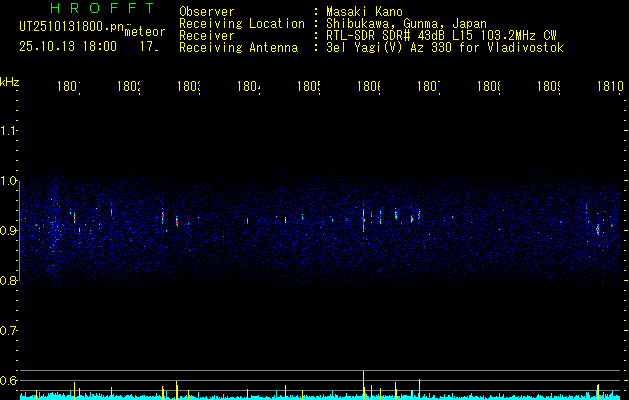Click the Receiving Location label
This screenshot has width=629, height=400.
[242, 24]
